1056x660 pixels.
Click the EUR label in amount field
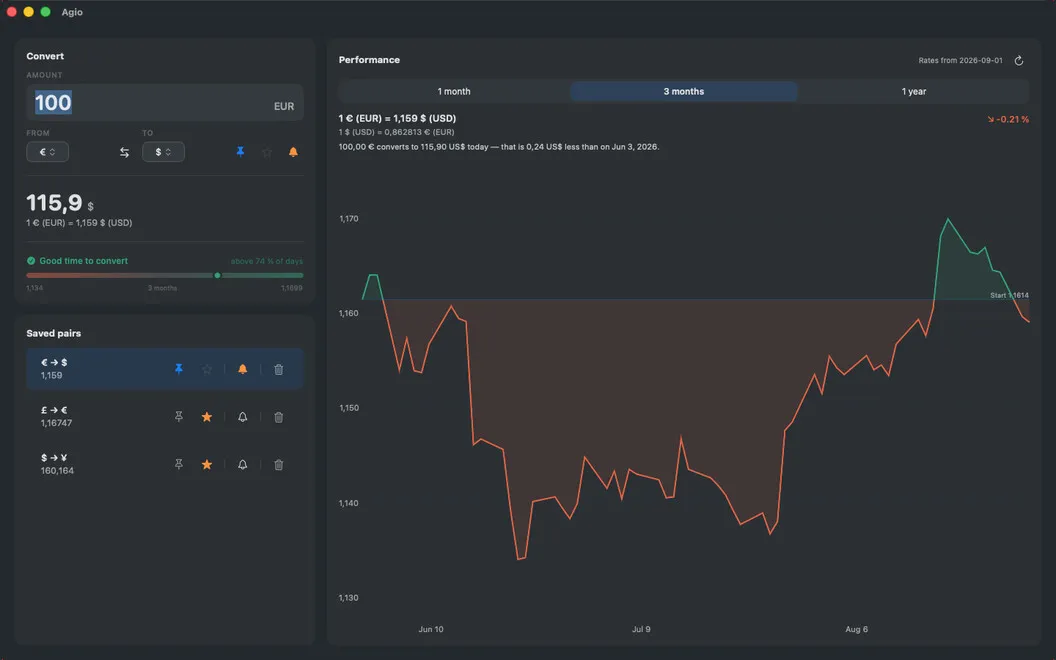284,106
